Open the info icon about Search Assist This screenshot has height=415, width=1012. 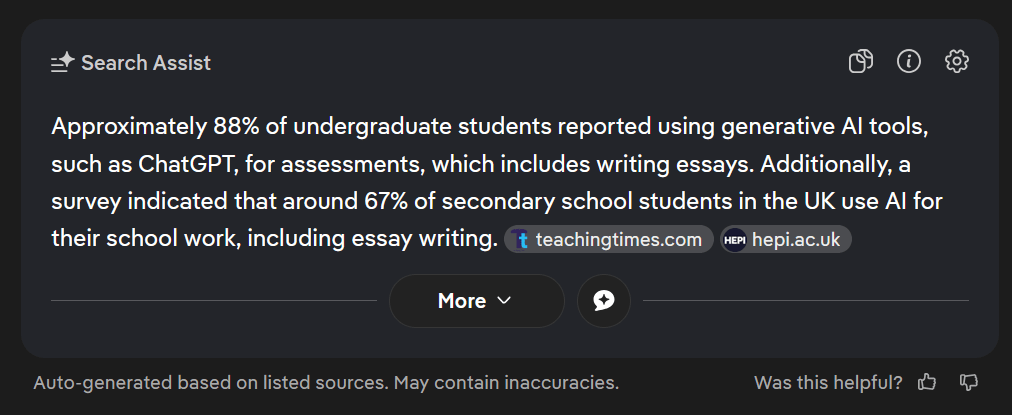909,62
